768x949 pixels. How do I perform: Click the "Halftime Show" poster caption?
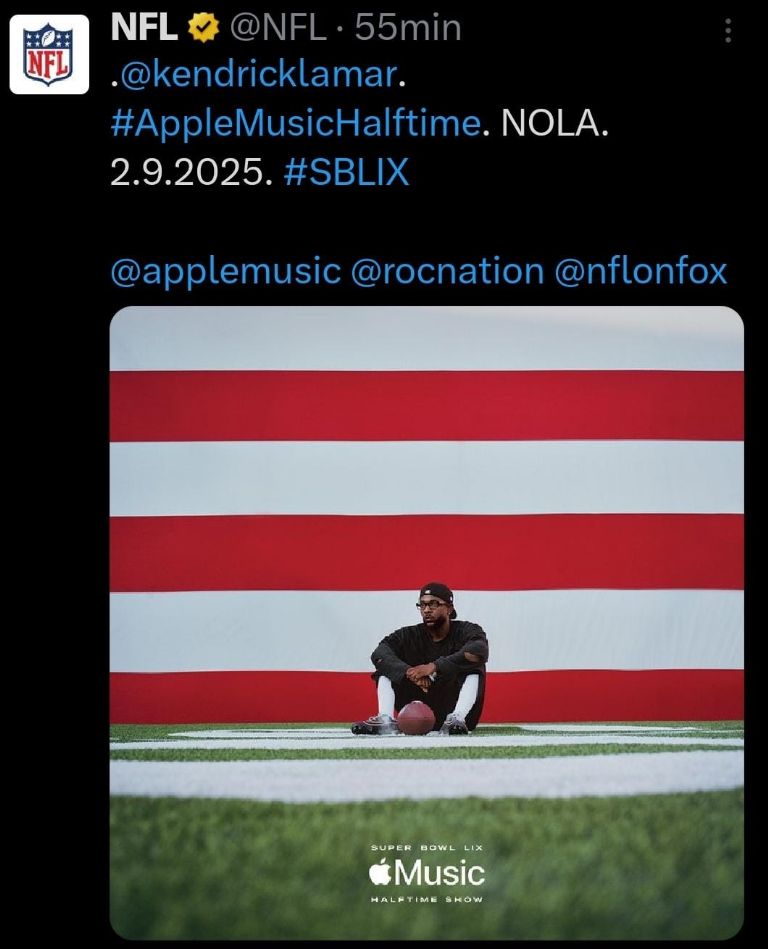tap(426, 900)
